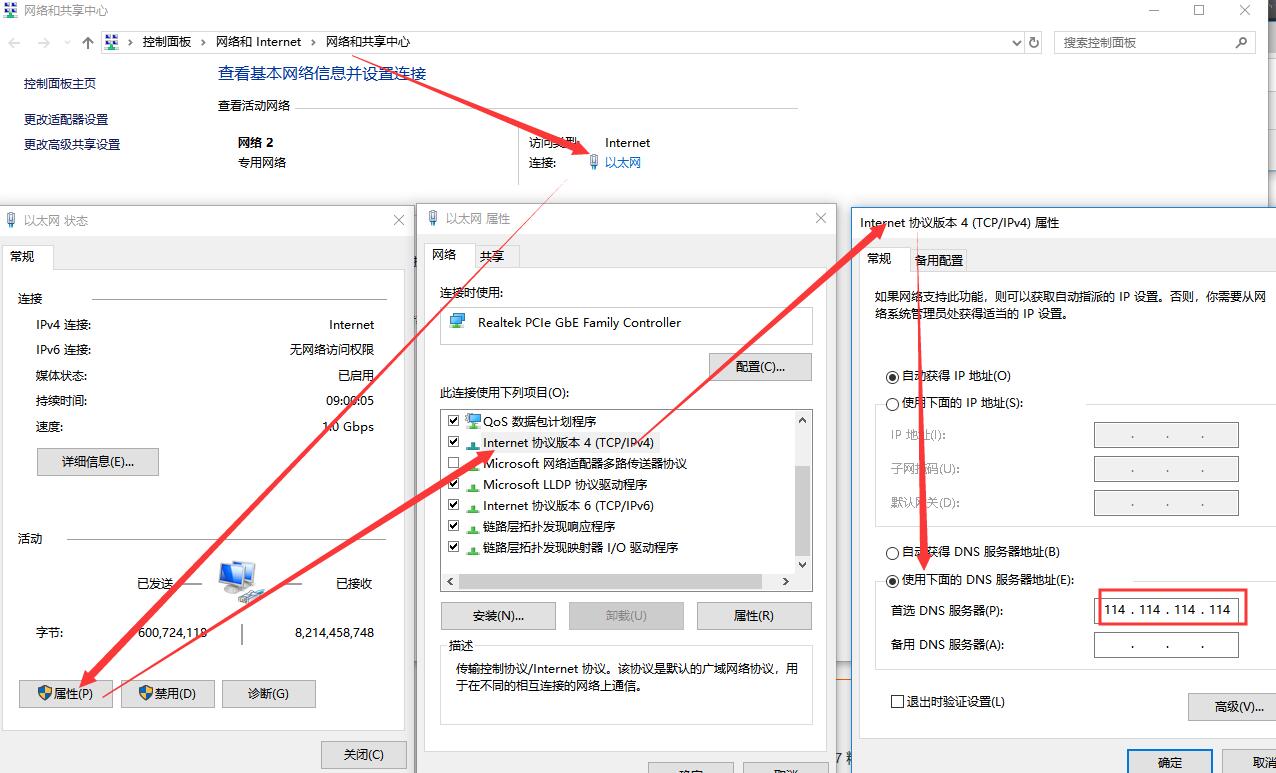Screen dimensions: 1276x773
Task: Click 安装(N)... button
Action: pyautogui.click(x=498, y=615)
